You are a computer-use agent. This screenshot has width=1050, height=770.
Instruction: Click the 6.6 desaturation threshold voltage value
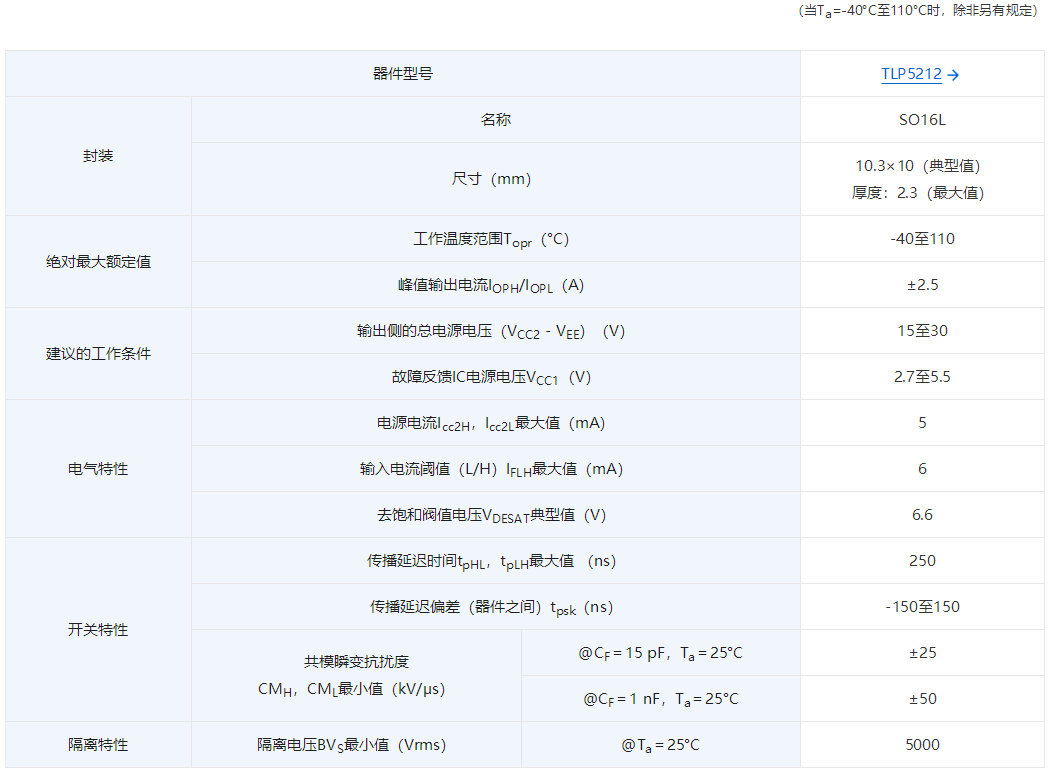(x=921, y=515)
